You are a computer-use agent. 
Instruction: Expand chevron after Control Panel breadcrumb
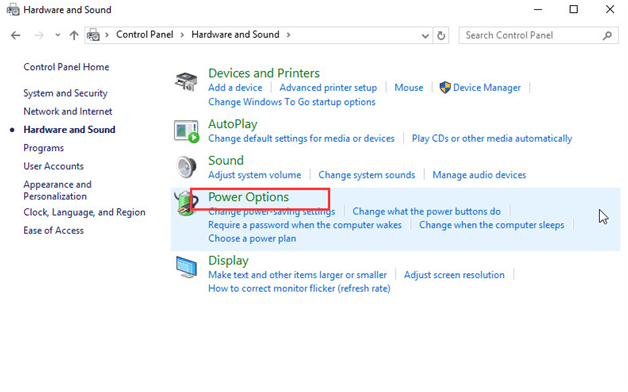click(182, 35)
